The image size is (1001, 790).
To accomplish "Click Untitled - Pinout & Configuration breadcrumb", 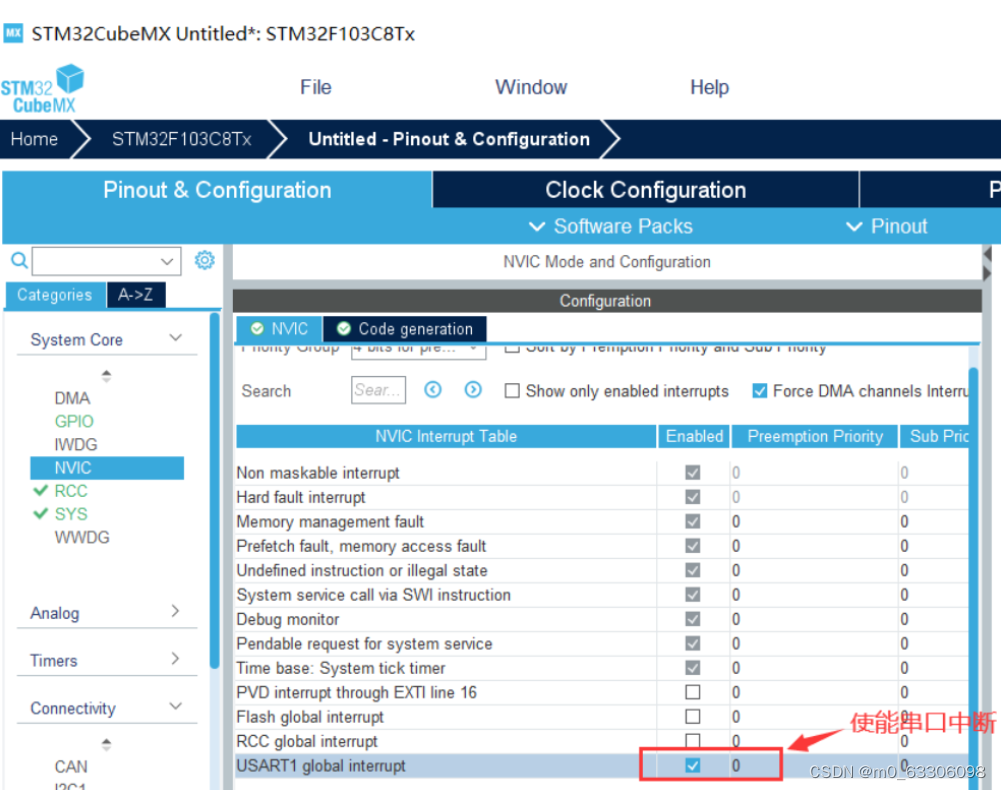I will point(449,139).
